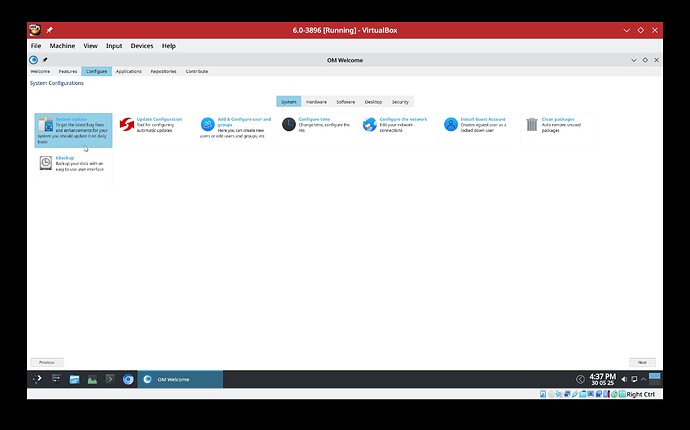Open the Configure time clock icon

pyautogui.click(x=289, y=125)
